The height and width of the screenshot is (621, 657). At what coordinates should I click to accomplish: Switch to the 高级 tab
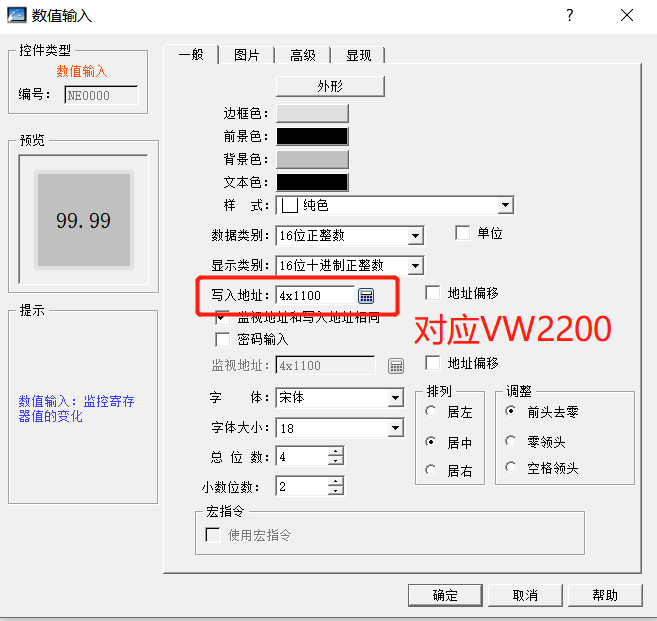coord(303,55)
